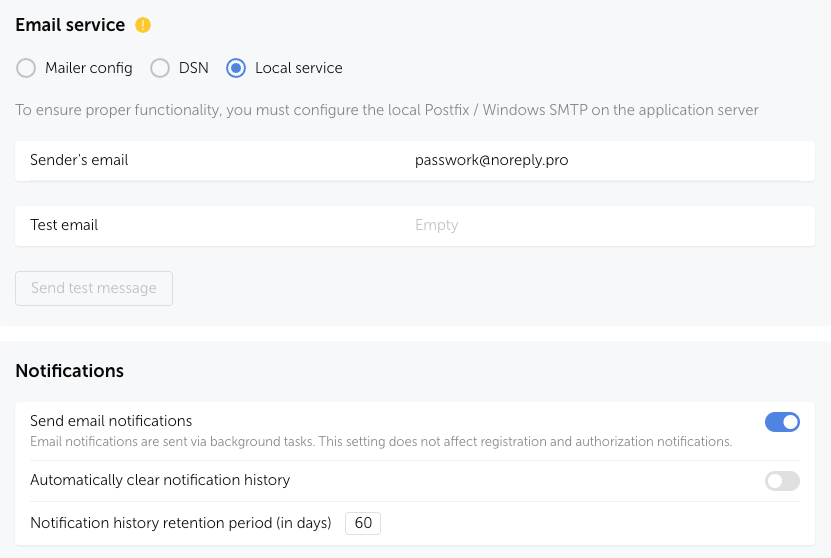831x558 pixels.
Task: Click the Notifications section heading
Action: coord(69,371)
